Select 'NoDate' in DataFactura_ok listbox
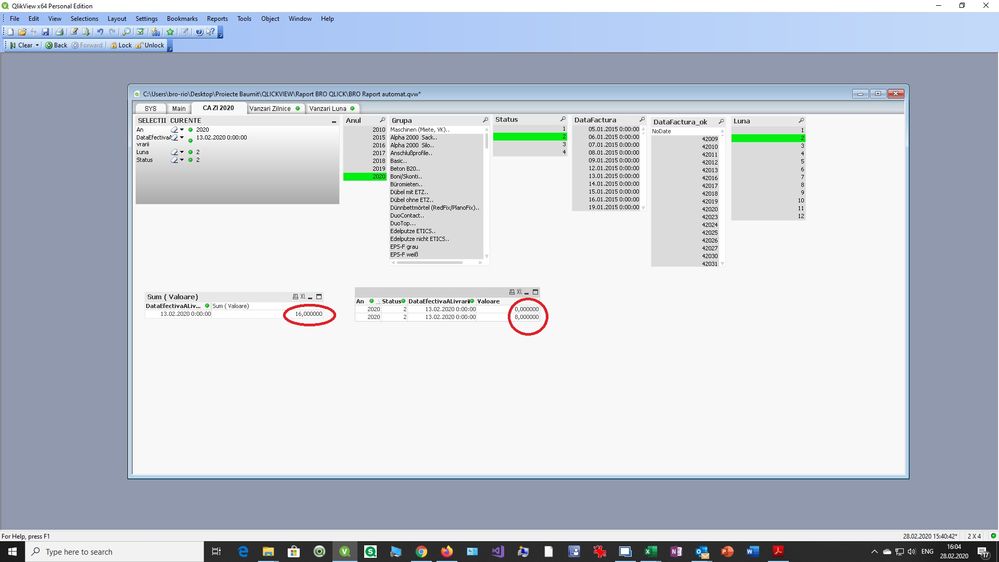Image resolution: width=999 pixels, height=562 pixels. coord(686,131)
